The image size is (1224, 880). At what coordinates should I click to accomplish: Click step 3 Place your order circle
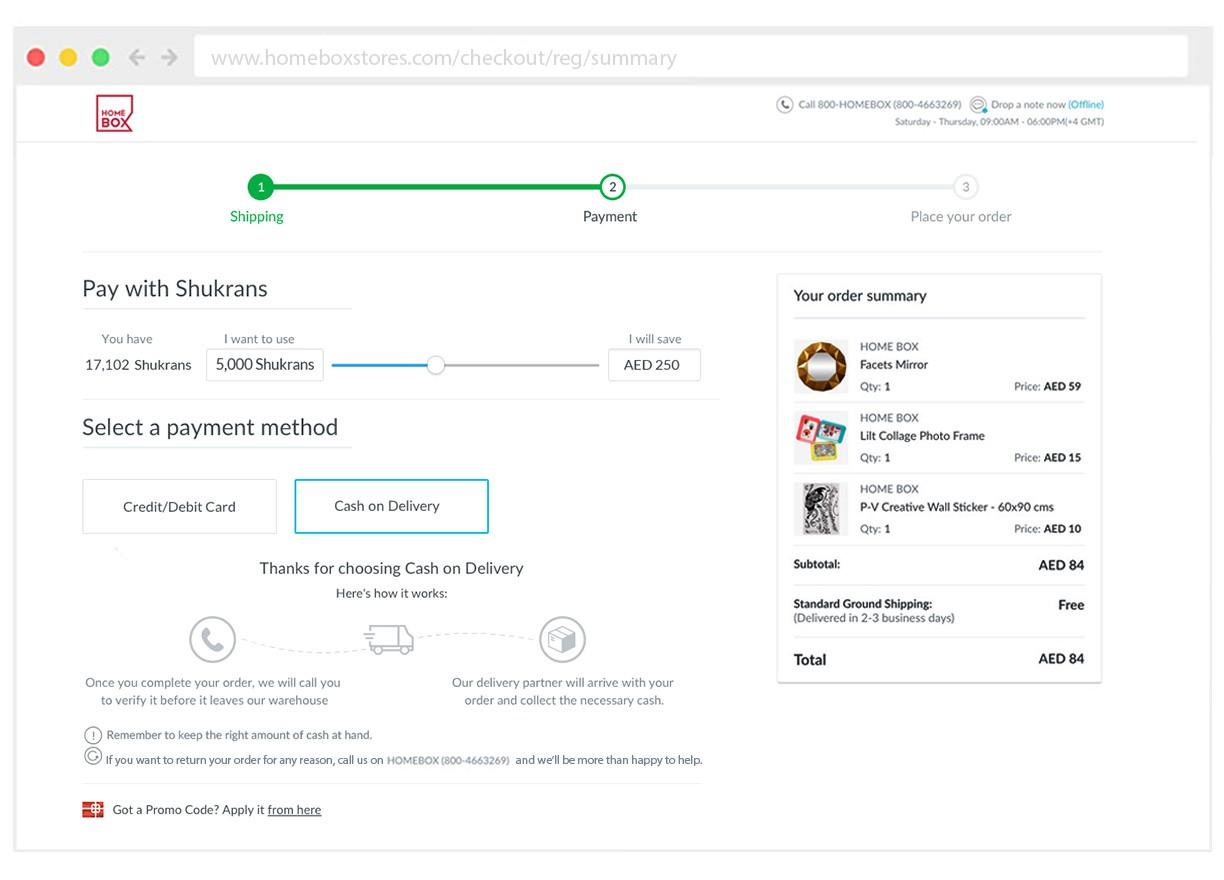tap(965, 187)
